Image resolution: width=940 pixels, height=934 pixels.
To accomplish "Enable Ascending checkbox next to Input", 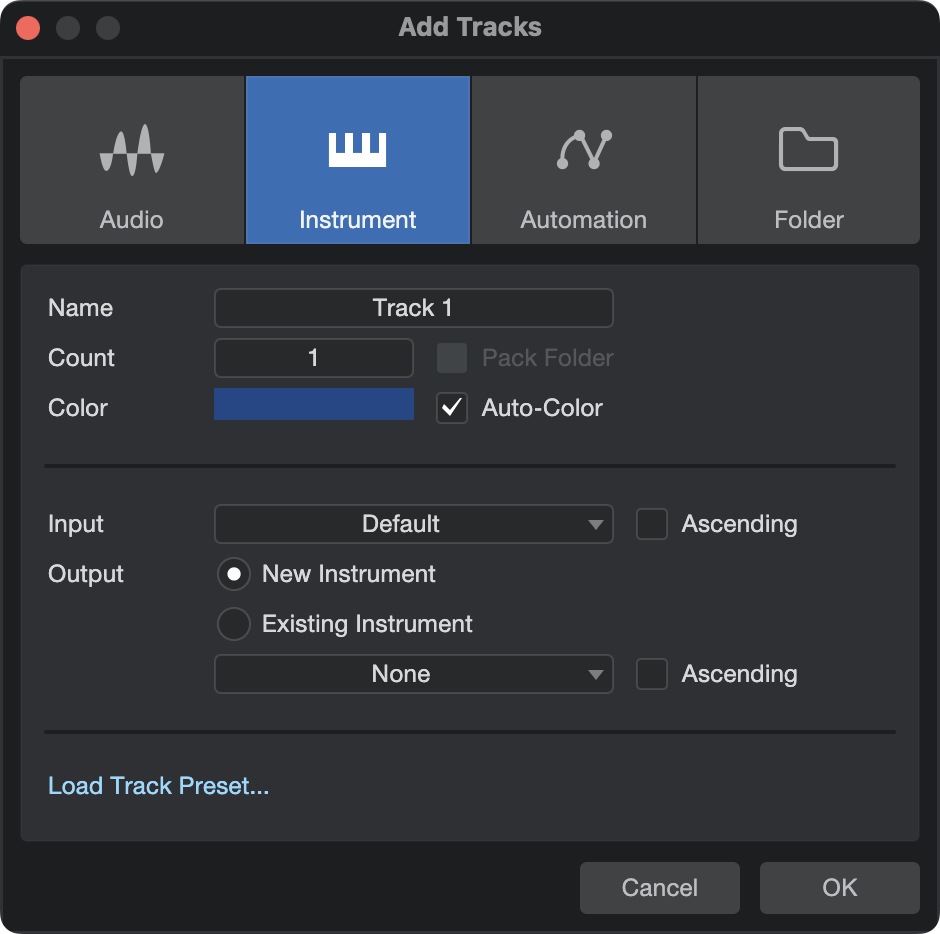I will (652, 524).
